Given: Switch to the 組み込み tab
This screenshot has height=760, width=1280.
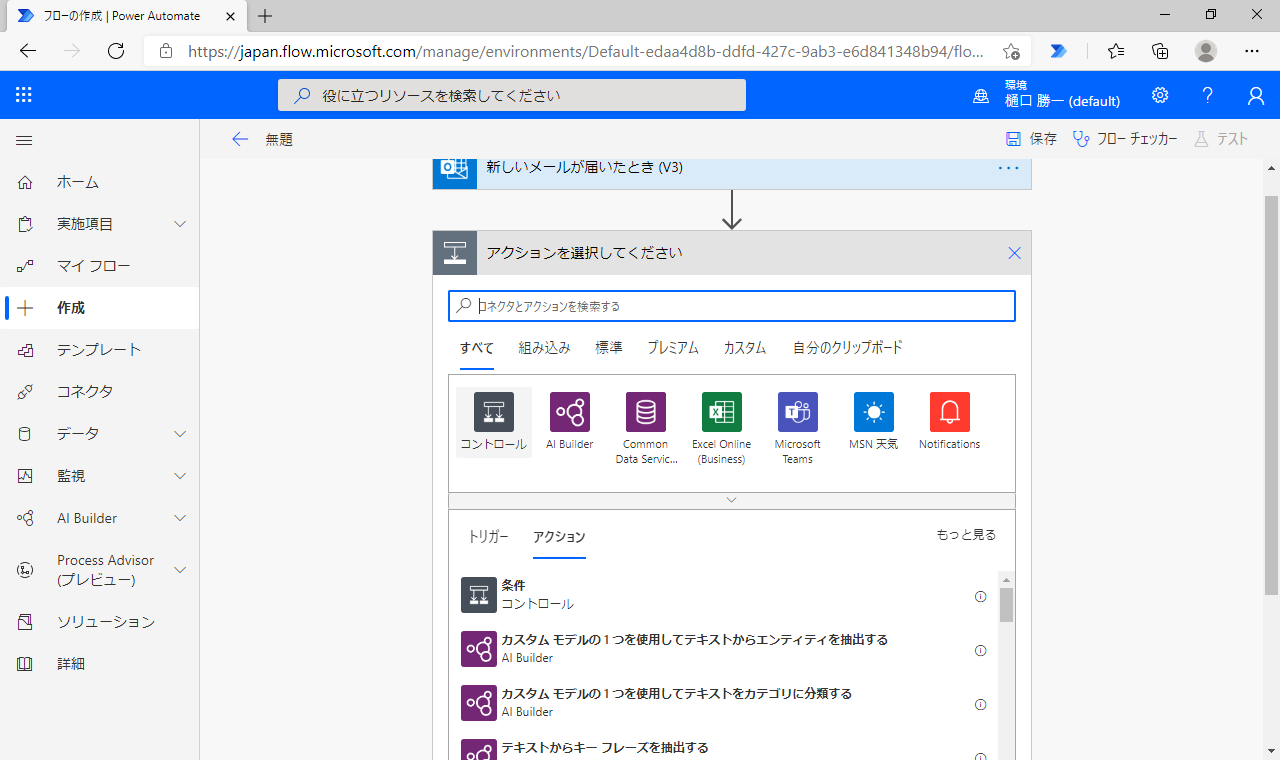Looking at the screenshot, I should click(x=545, y=348).
